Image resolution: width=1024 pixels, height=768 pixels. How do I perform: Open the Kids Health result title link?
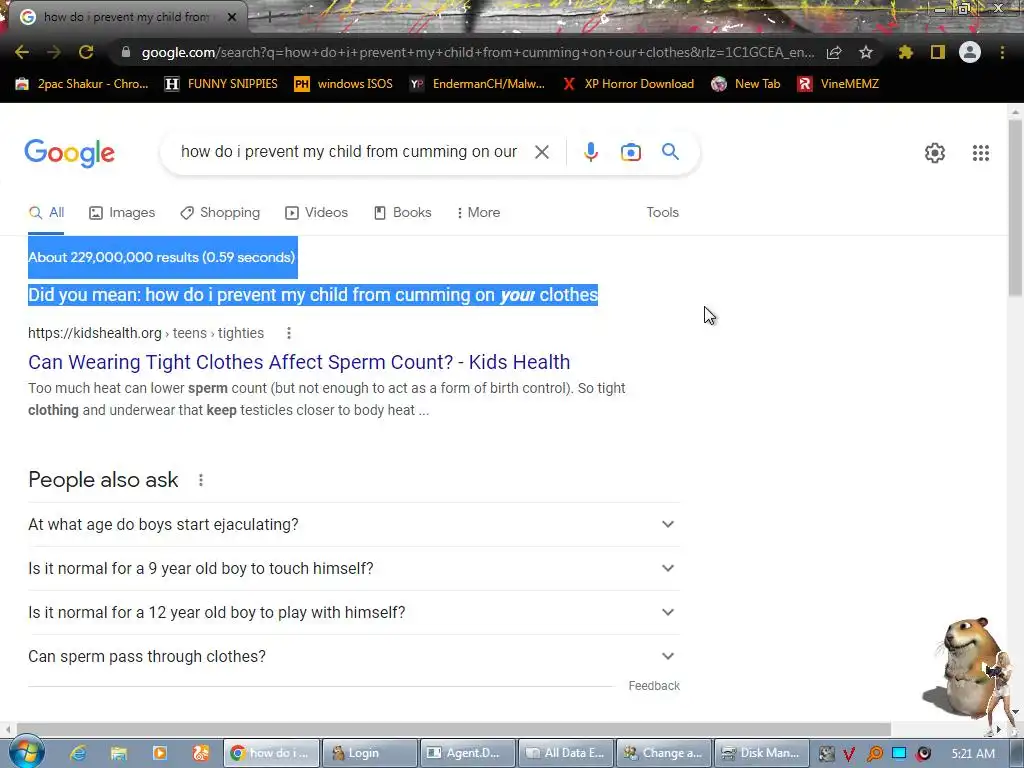[x=299, y=362]
